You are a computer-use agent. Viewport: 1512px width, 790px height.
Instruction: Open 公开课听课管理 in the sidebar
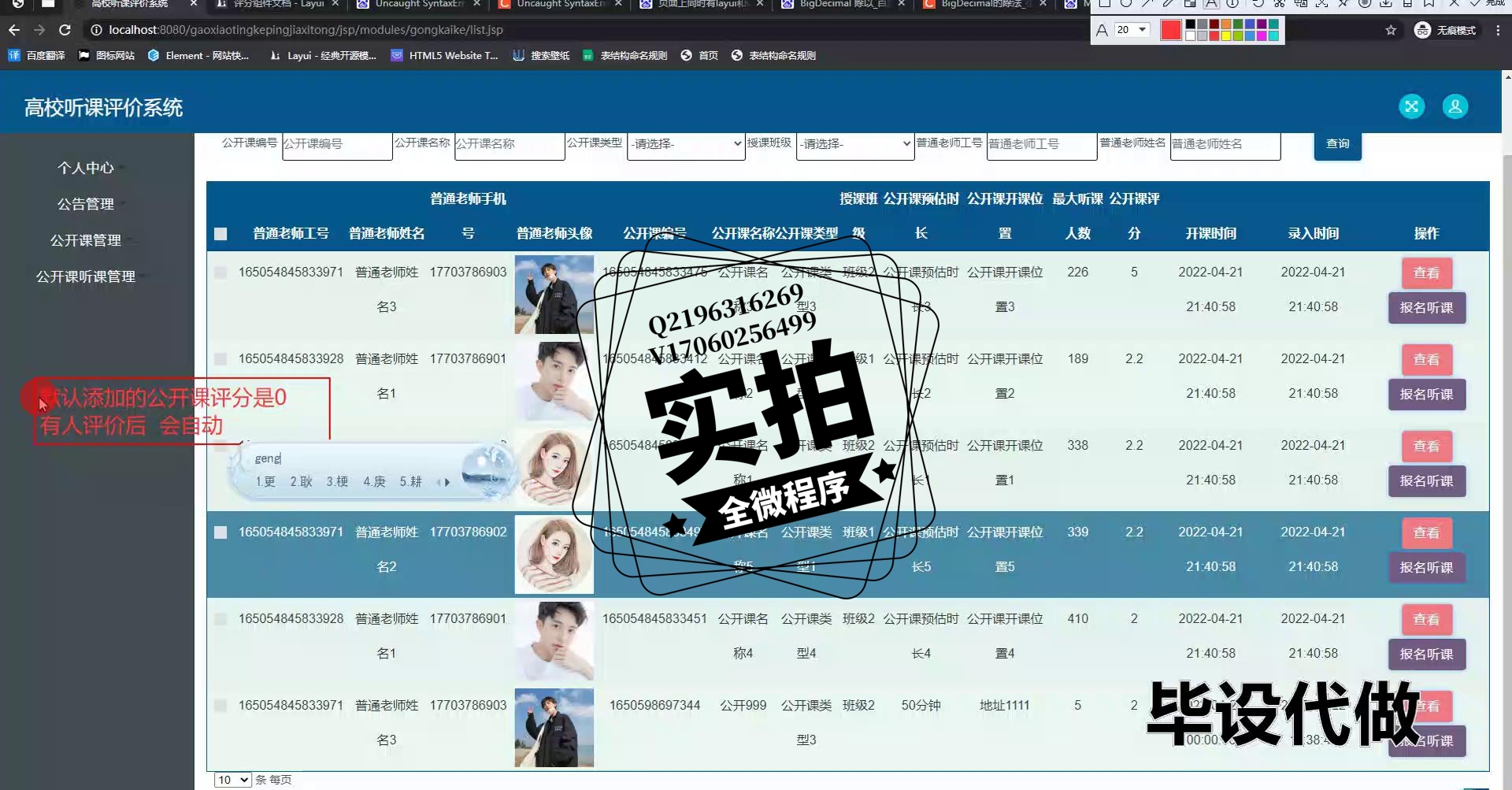[x=86, y=276]
